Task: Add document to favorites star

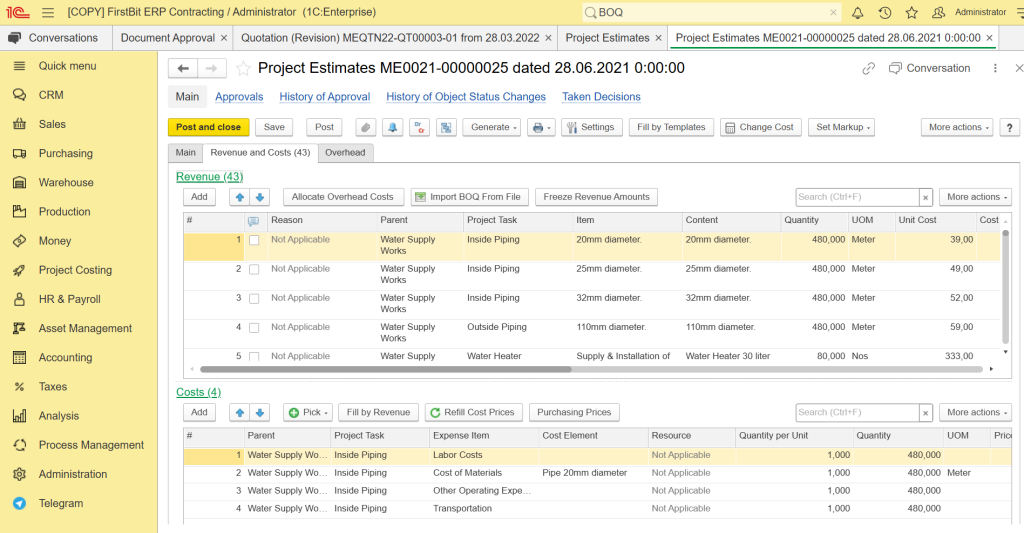Action: click(243, 68)
